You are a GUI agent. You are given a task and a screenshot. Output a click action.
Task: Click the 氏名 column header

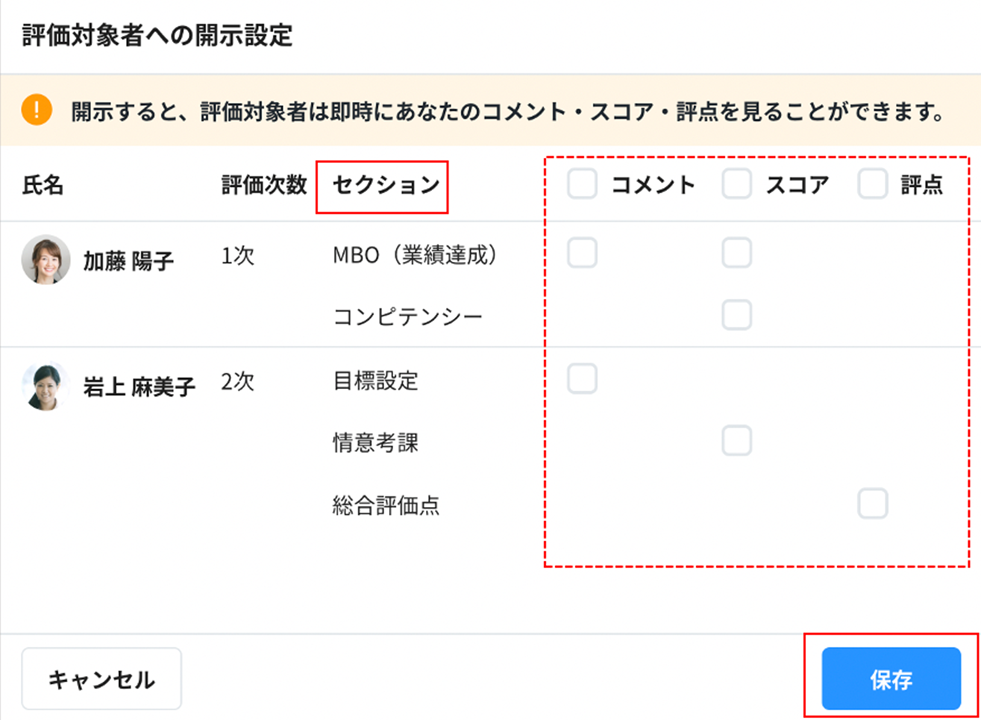tap(42, 185)
